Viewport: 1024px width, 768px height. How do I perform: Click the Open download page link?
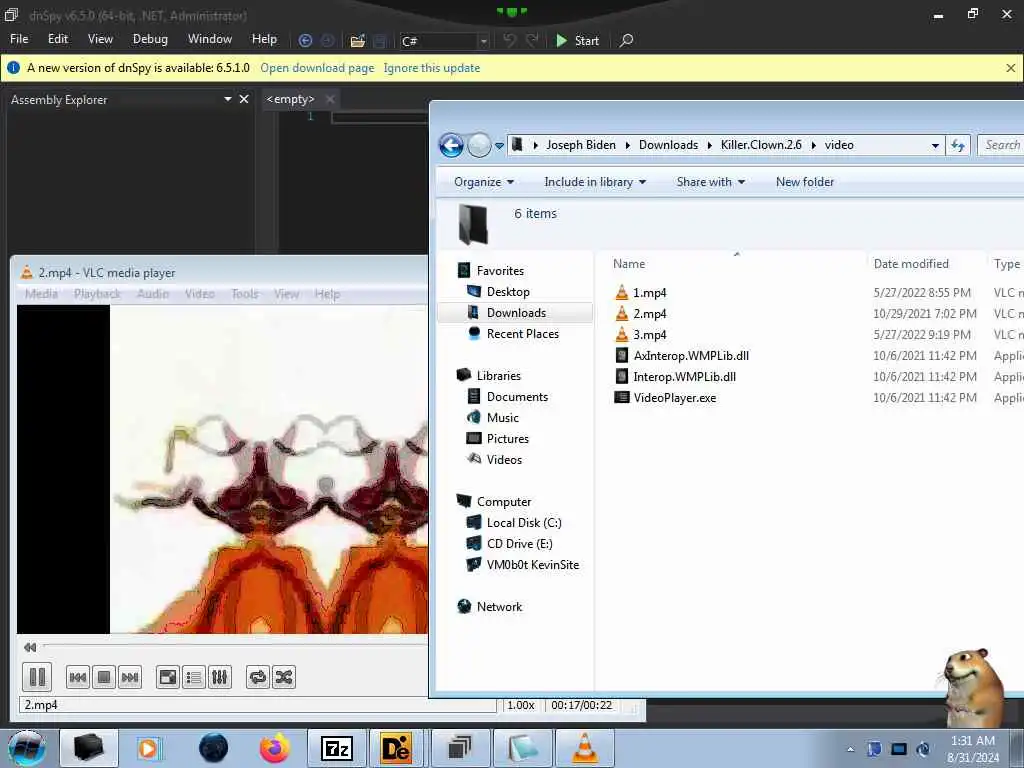[x=317, y=68]
